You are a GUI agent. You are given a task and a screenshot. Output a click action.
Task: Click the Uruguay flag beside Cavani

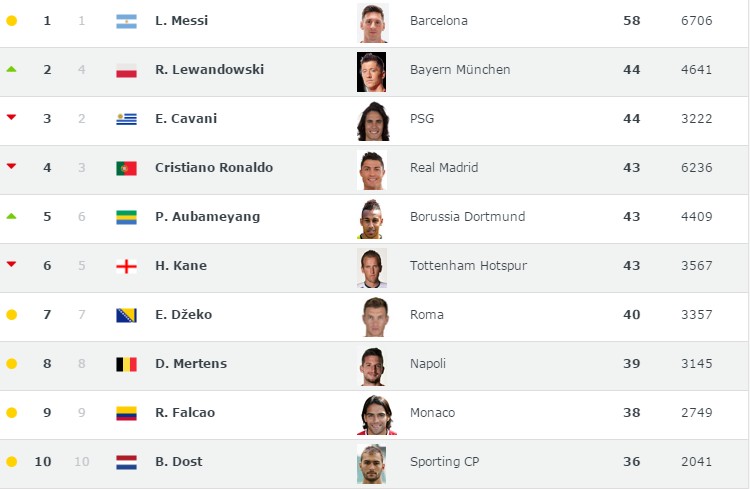(126, 119)
